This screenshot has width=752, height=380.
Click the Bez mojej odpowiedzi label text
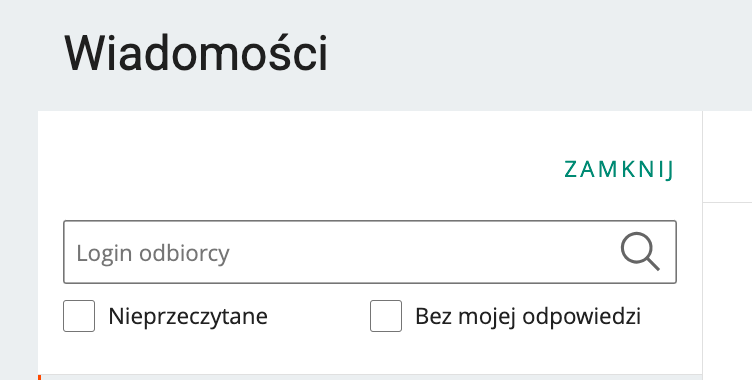[x=528, y=317]
